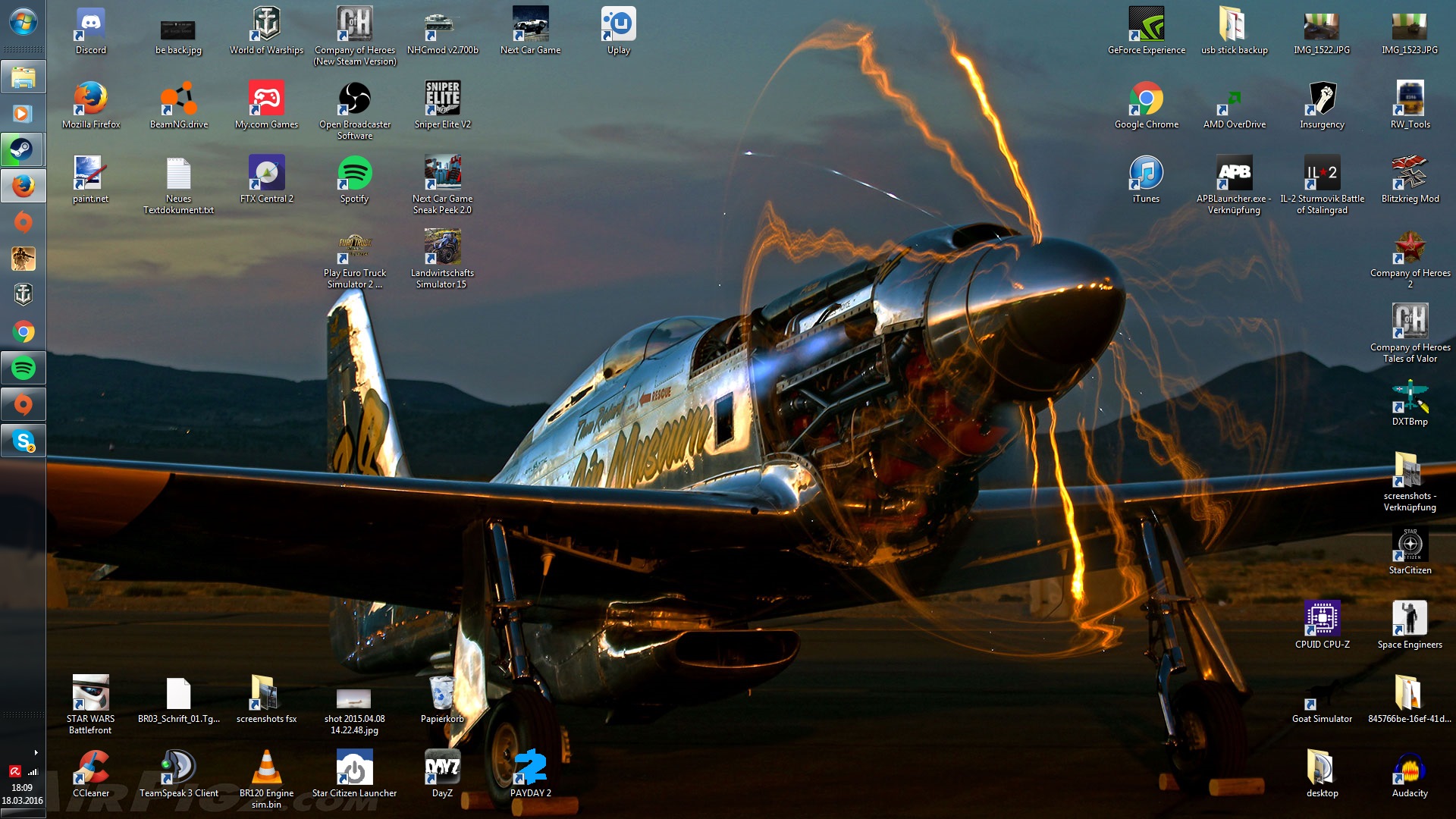
Task: Open be back.jpg image thumbnail
Action: (x=178, y=30)
